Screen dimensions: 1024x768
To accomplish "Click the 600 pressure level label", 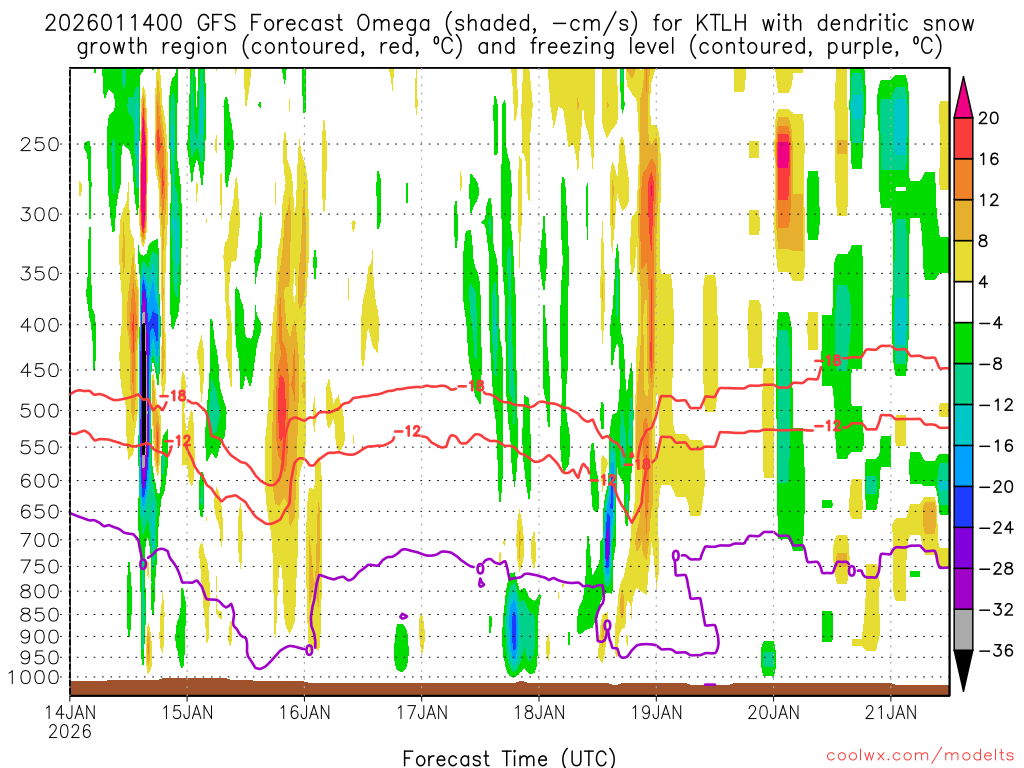I will point(40,481).
